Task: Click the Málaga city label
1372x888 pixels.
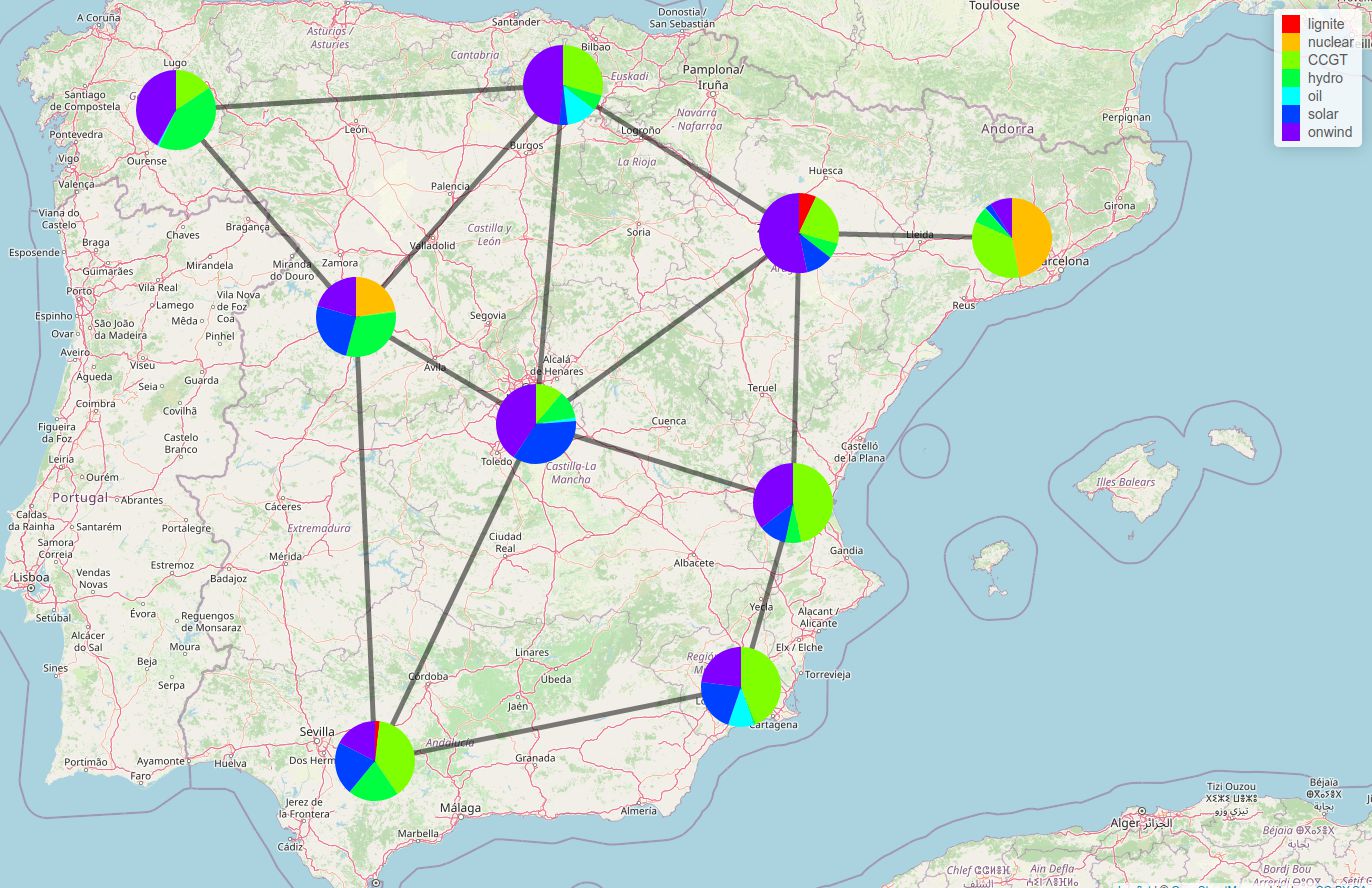Action: tap(460, 808)
